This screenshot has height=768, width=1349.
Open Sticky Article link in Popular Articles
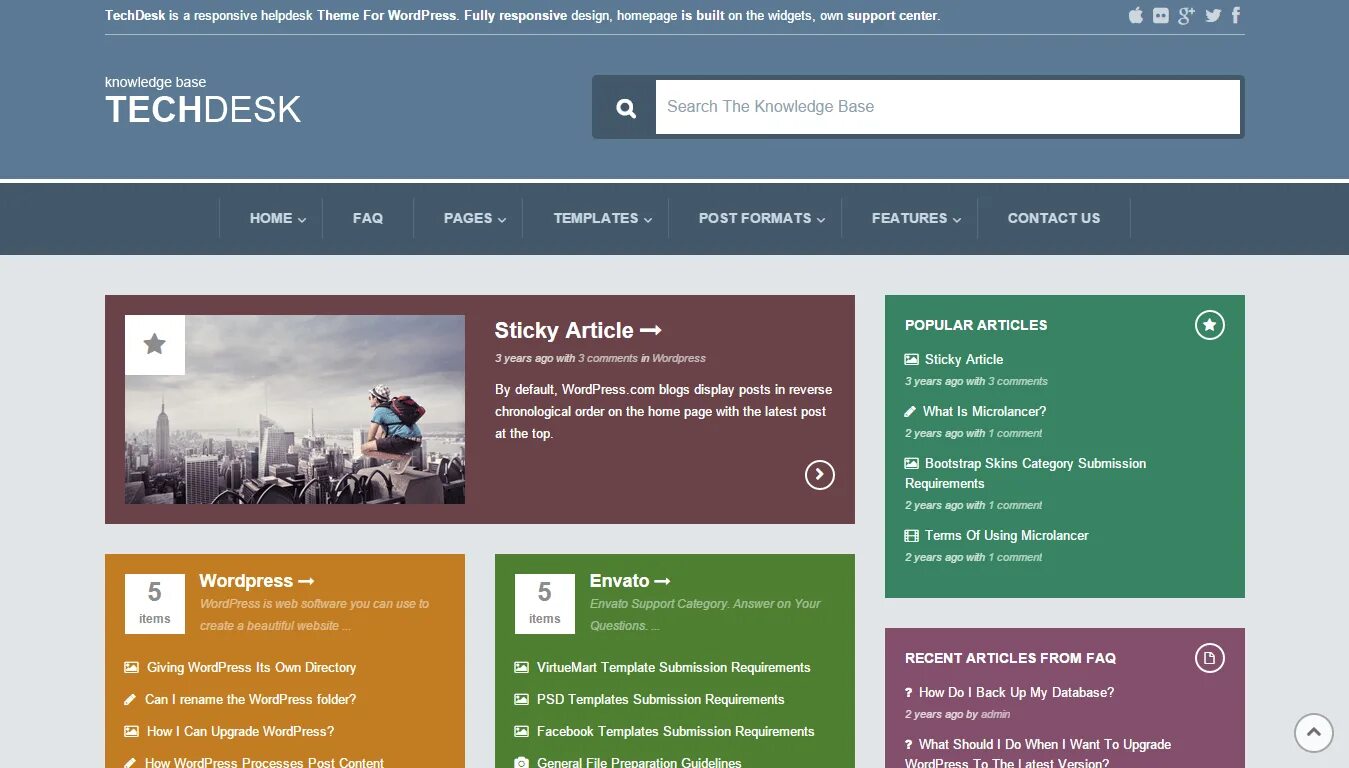point(964,359)
